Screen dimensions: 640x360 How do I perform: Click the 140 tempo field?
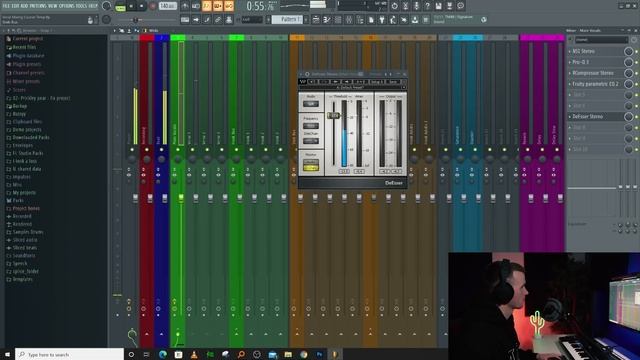[x=167, y=6]
